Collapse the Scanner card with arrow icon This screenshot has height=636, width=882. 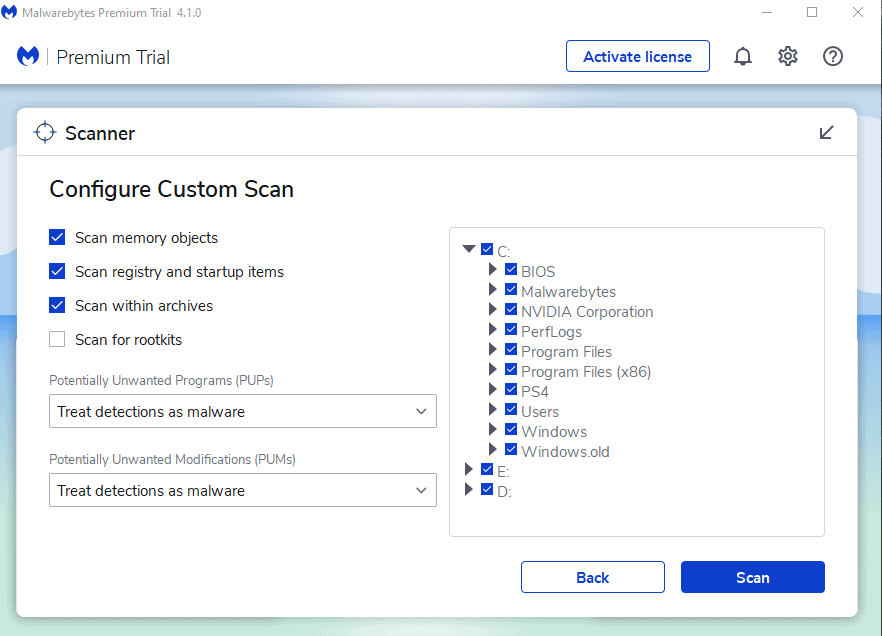[x=826, y=133]
